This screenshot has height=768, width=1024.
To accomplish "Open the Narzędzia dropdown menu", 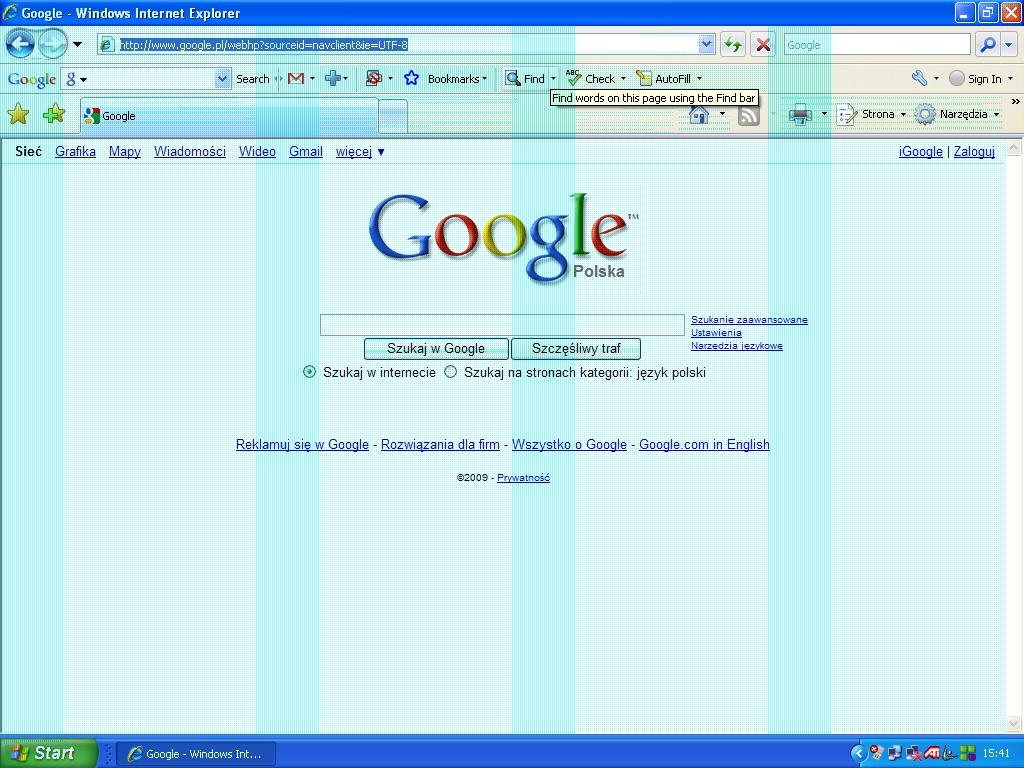I will [x=957, y=114].
